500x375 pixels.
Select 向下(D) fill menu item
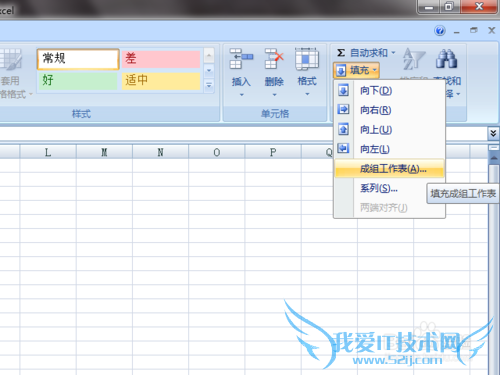tap(389, 90)
